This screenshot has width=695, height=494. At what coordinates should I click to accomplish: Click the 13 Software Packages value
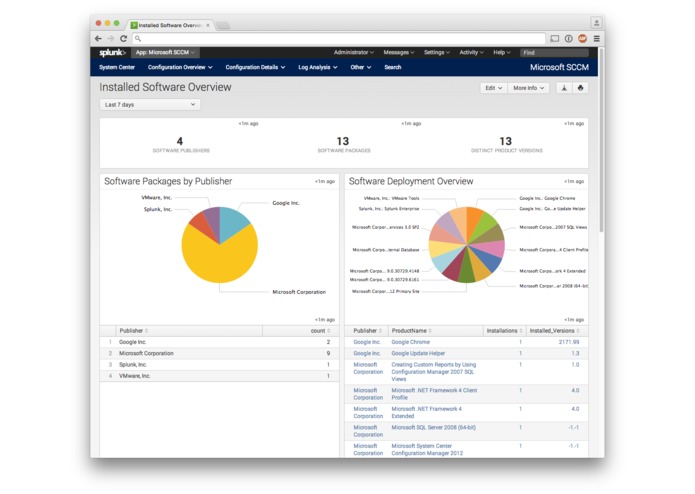tap(343, 141)
